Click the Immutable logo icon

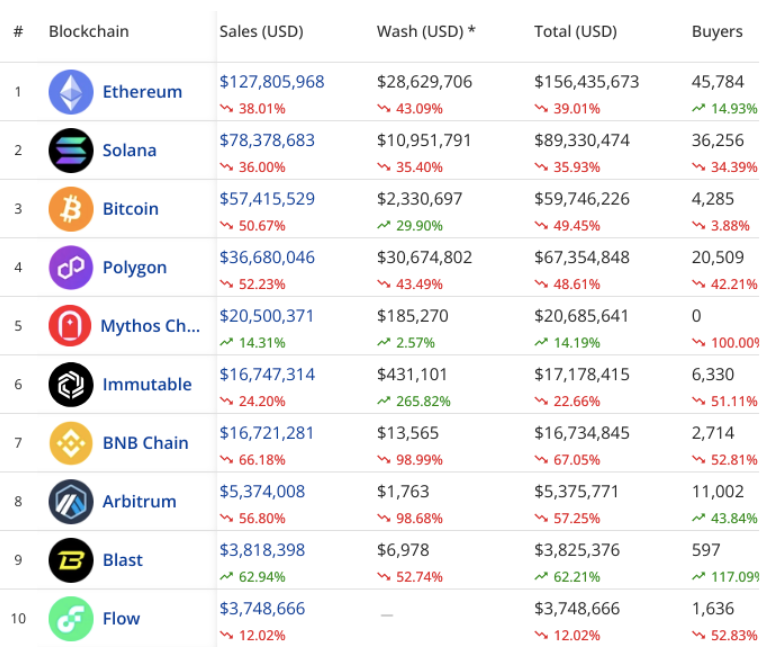71,384
